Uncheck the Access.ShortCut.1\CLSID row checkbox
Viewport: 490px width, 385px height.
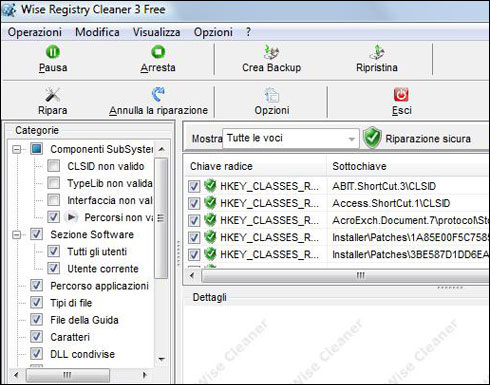pos(194,203)
